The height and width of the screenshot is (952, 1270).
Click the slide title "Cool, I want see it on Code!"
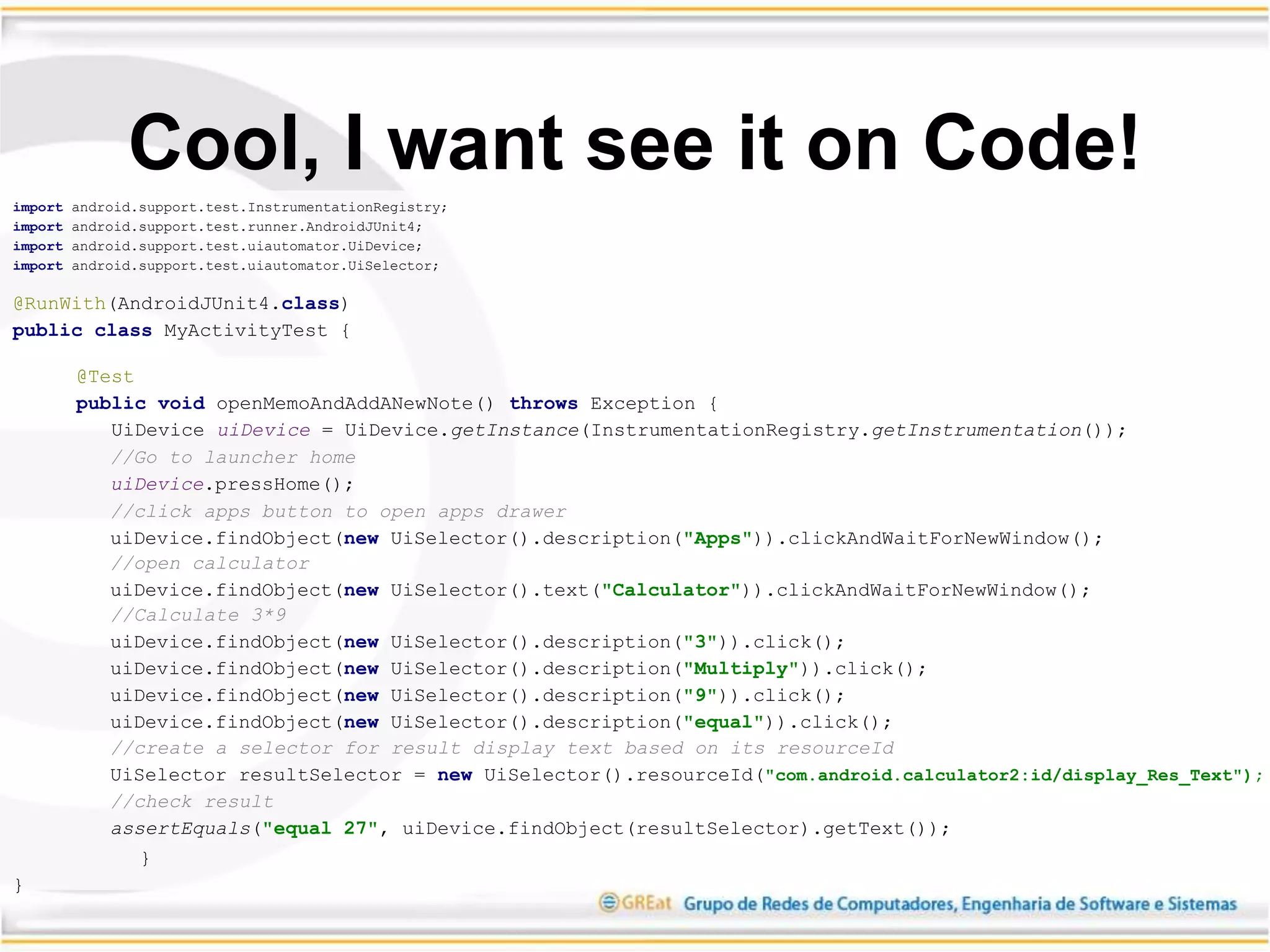(634, 143)
